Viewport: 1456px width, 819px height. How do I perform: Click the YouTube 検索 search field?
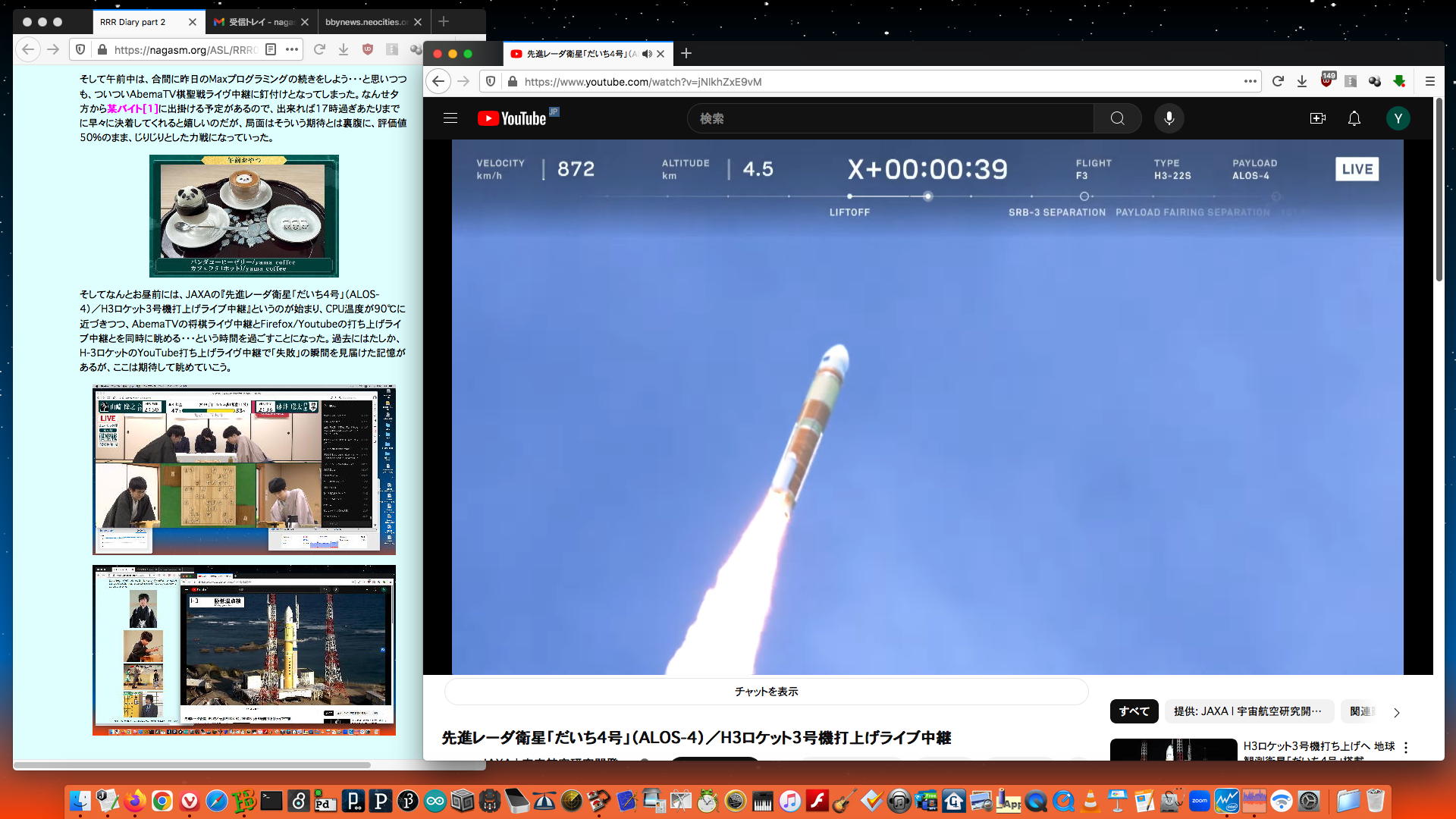(x=887, y=118)
